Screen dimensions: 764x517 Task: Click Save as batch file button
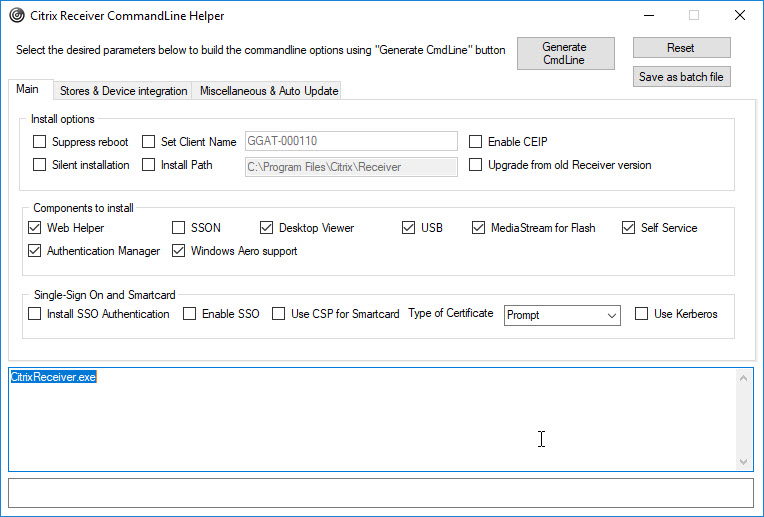681,77
